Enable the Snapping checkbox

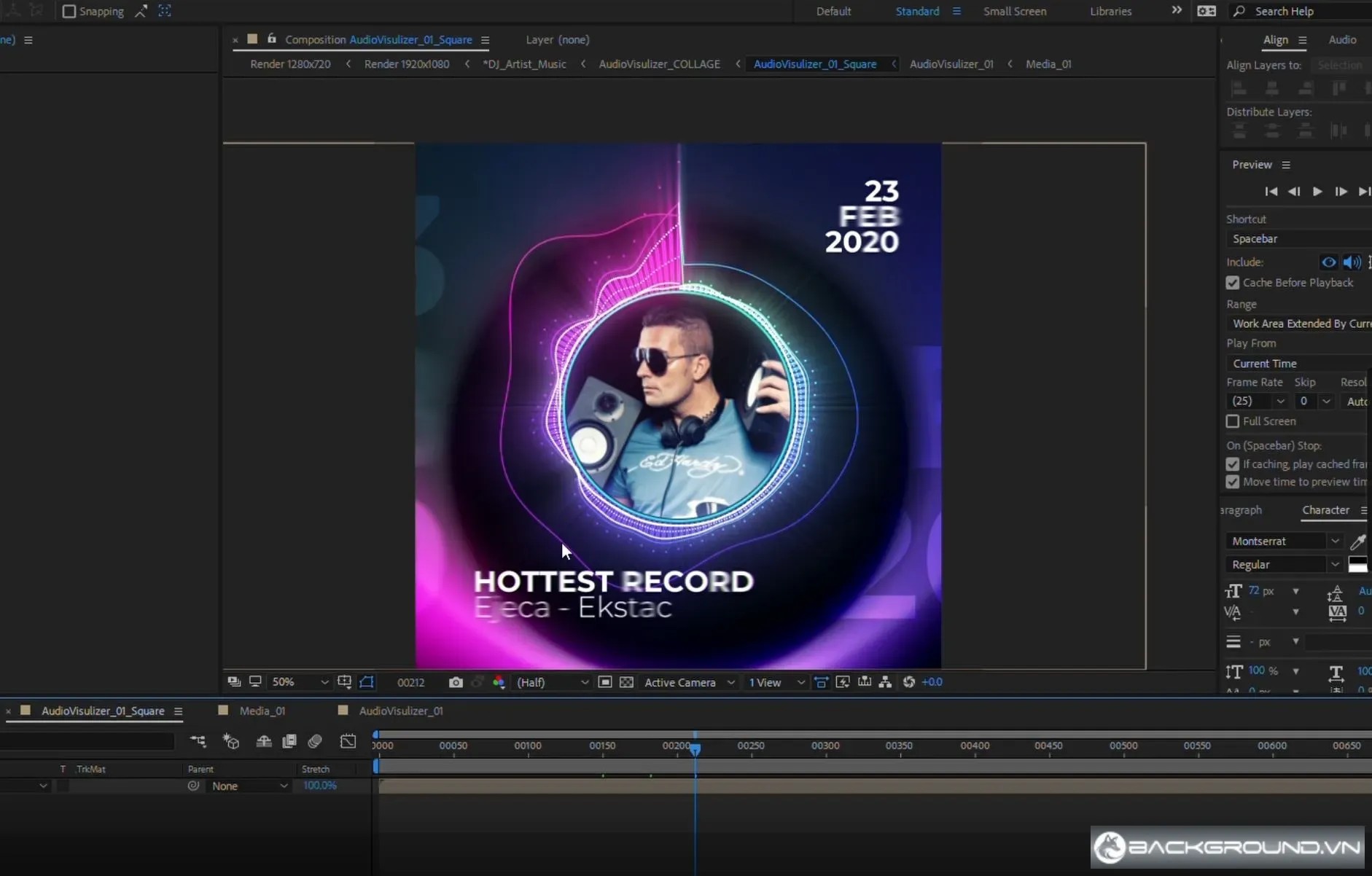pos(69,11)
